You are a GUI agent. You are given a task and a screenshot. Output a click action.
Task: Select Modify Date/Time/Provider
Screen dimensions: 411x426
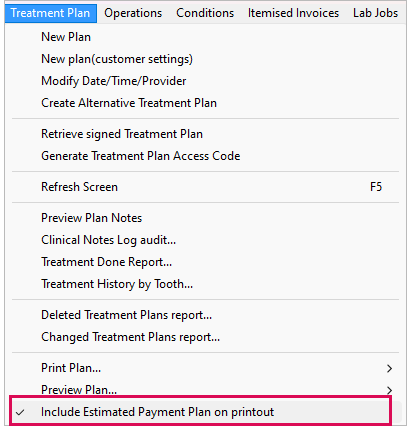pyautogui.click(x=205, y=81)
